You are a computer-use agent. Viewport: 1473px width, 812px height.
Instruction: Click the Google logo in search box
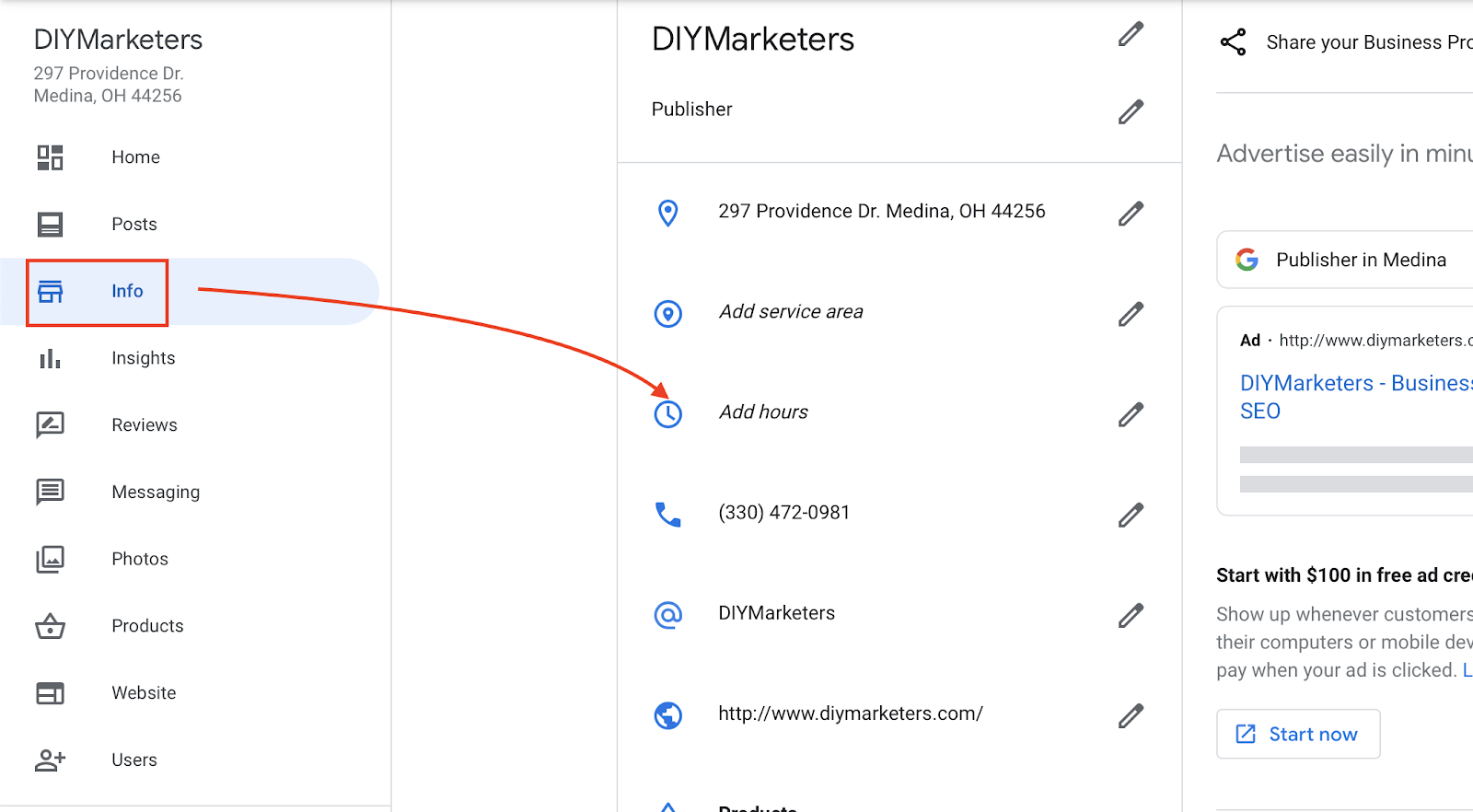coord(1247,260)
